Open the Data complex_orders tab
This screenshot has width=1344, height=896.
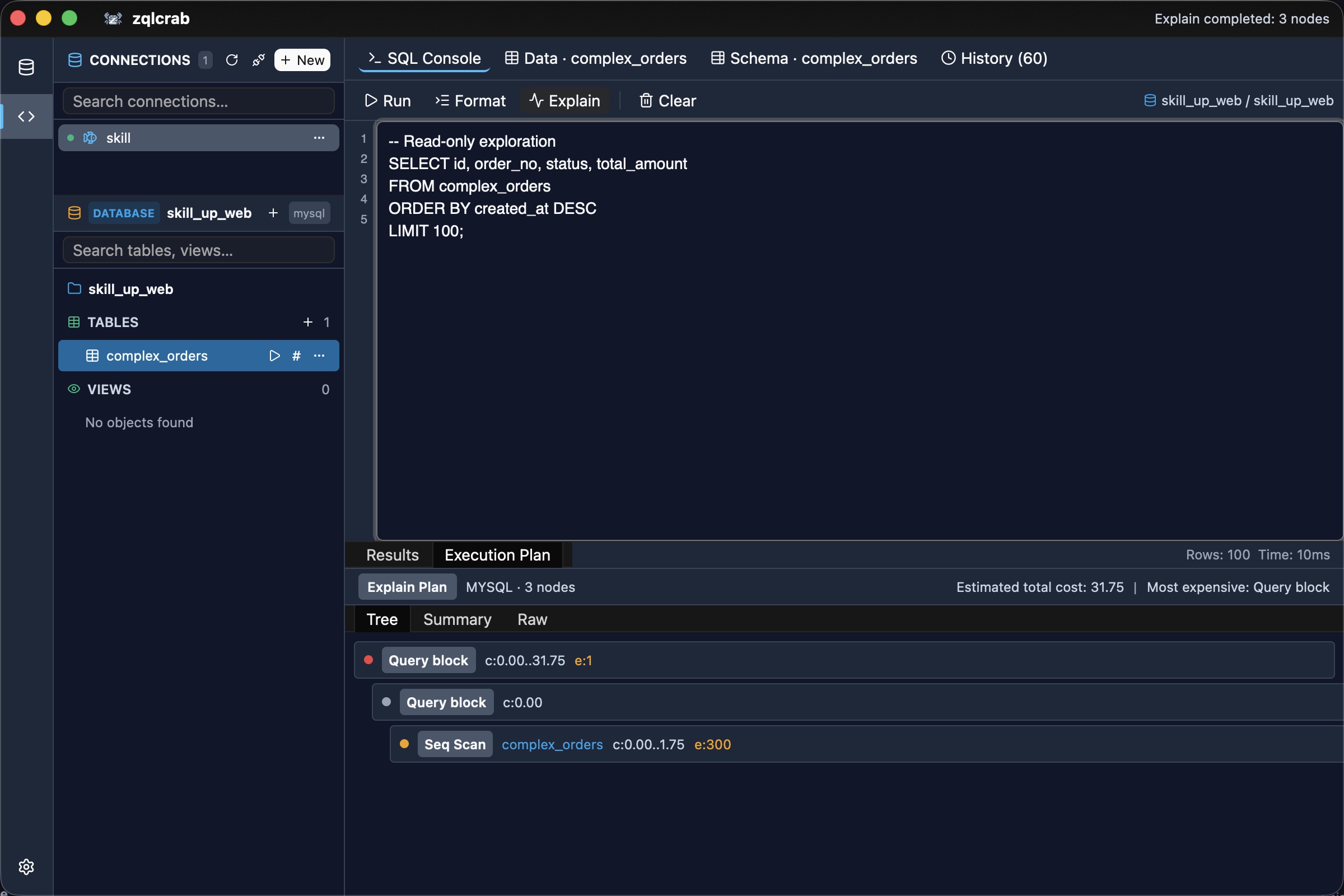tap(596, 58)
